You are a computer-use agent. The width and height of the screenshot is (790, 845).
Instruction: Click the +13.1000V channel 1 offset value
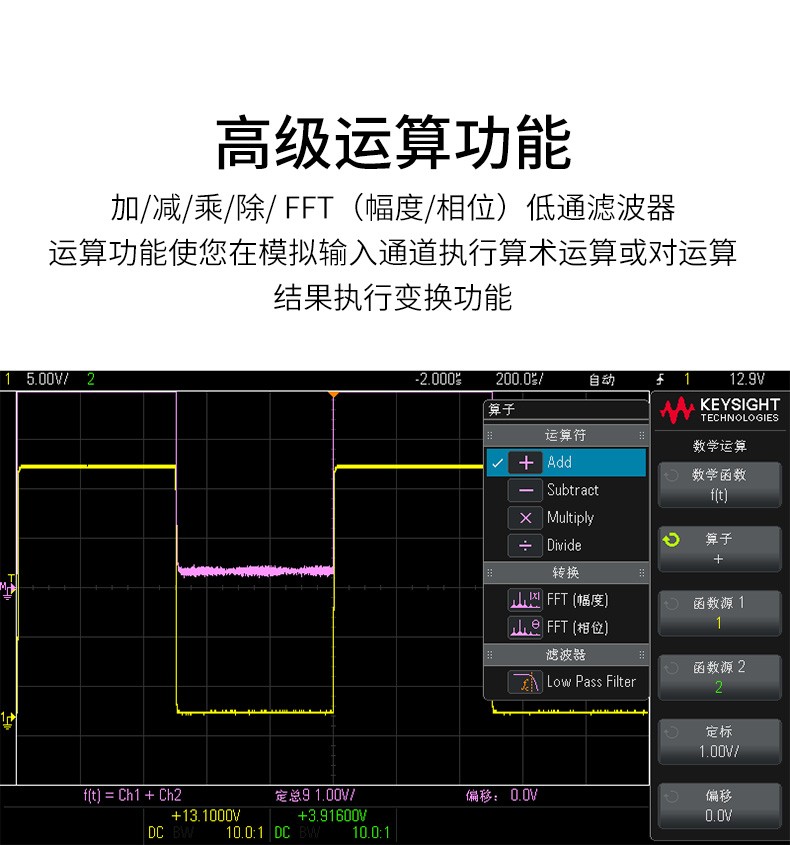[x=205, y=816]
